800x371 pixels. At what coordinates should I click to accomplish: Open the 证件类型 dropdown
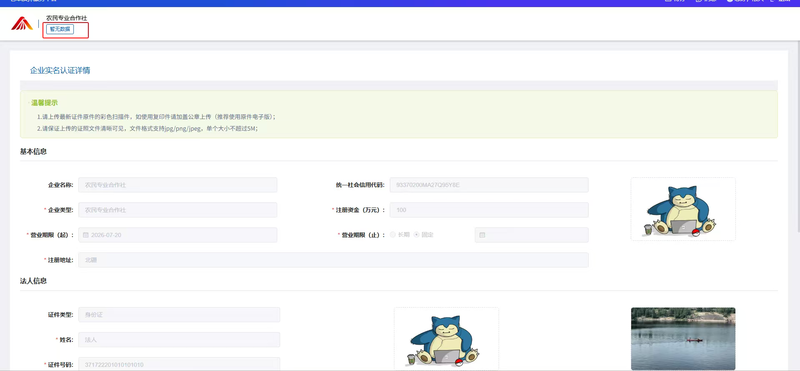click(x=179, y=315)
